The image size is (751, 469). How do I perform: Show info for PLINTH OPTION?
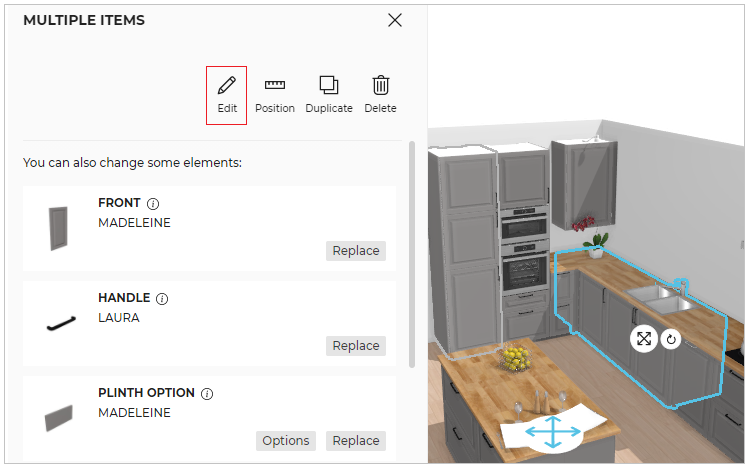click(207, 394)
